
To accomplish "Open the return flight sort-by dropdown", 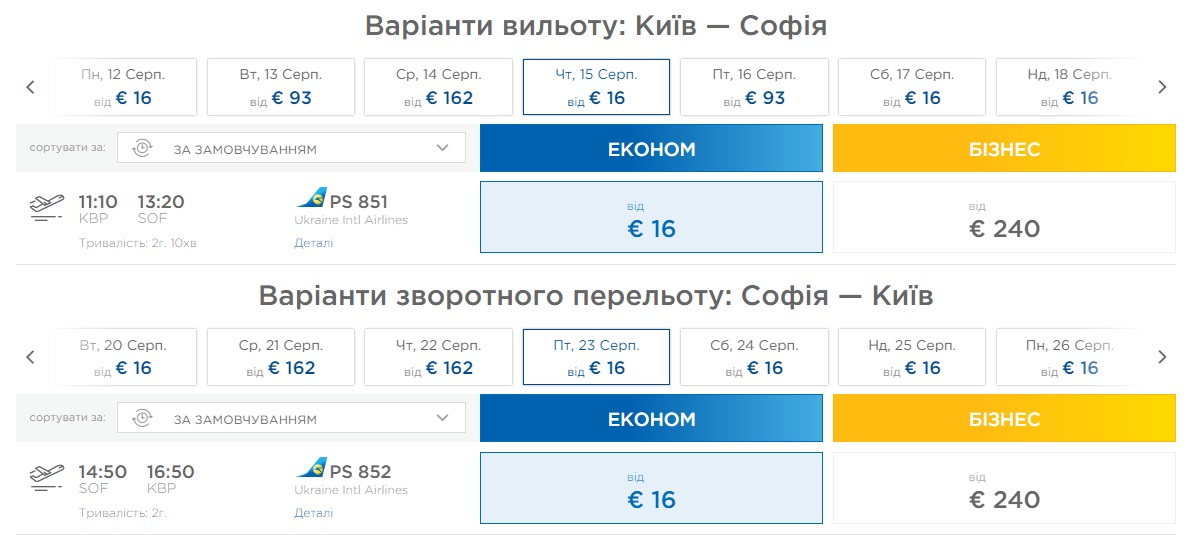I will click(291, 419).
